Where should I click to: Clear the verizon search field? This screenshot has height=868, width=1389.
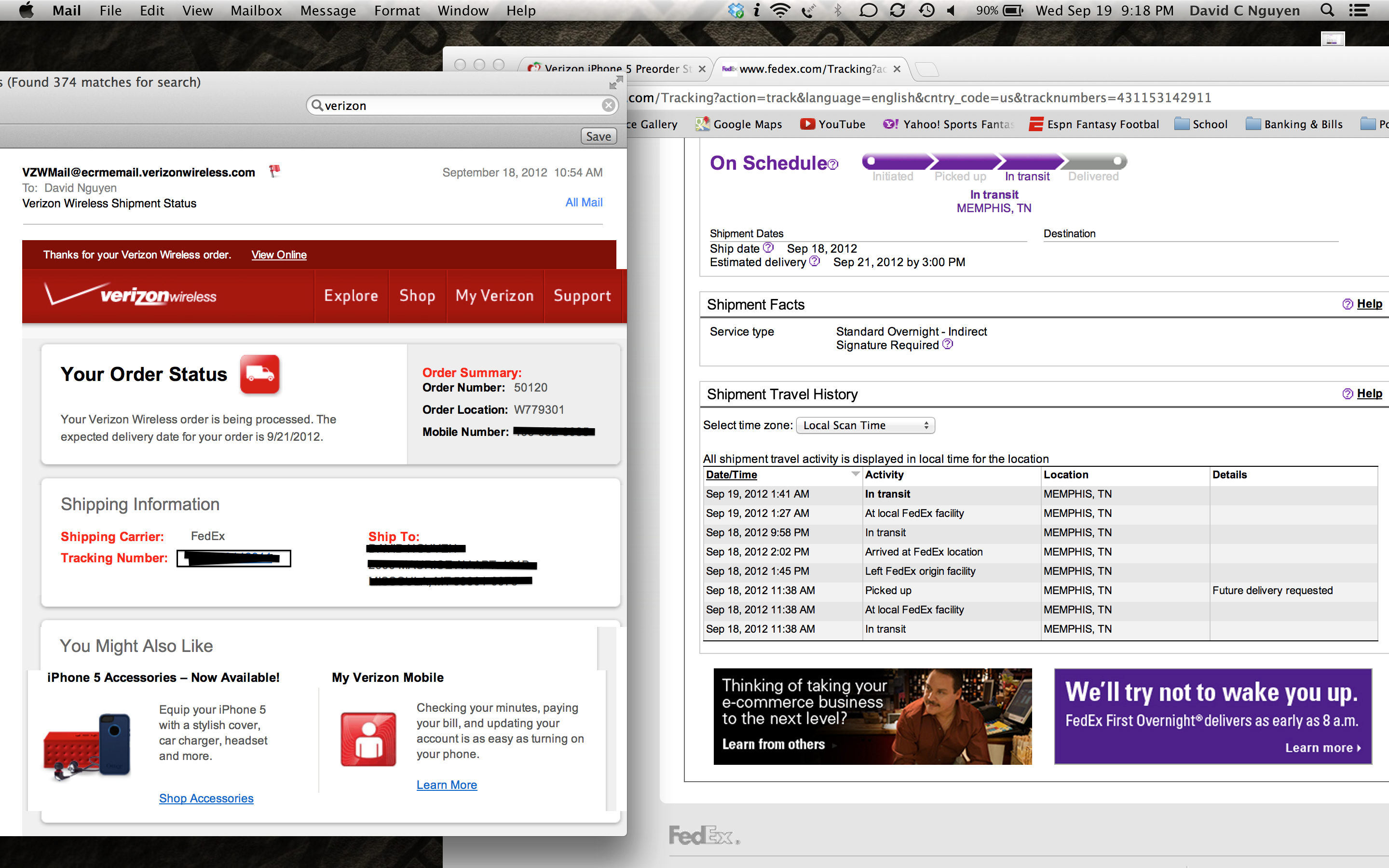[x=608, y=105]
